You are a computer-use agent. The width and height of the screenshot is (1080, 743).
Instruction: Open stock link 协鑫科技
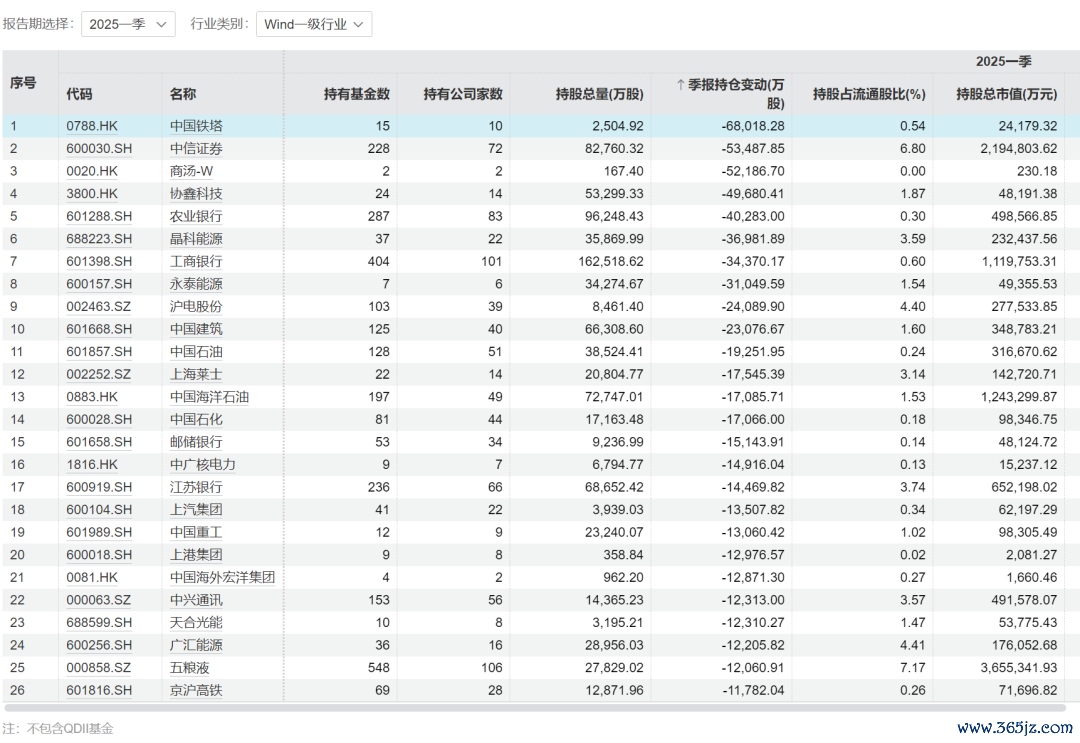point(196,194)
